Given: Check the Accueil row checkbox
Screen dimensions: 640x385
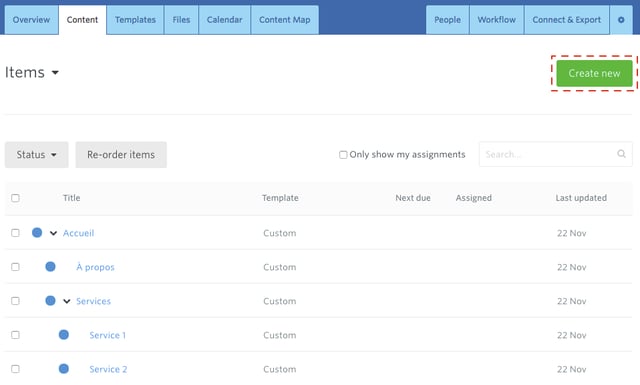Looking at the screenshot, I should click(16, 233).
